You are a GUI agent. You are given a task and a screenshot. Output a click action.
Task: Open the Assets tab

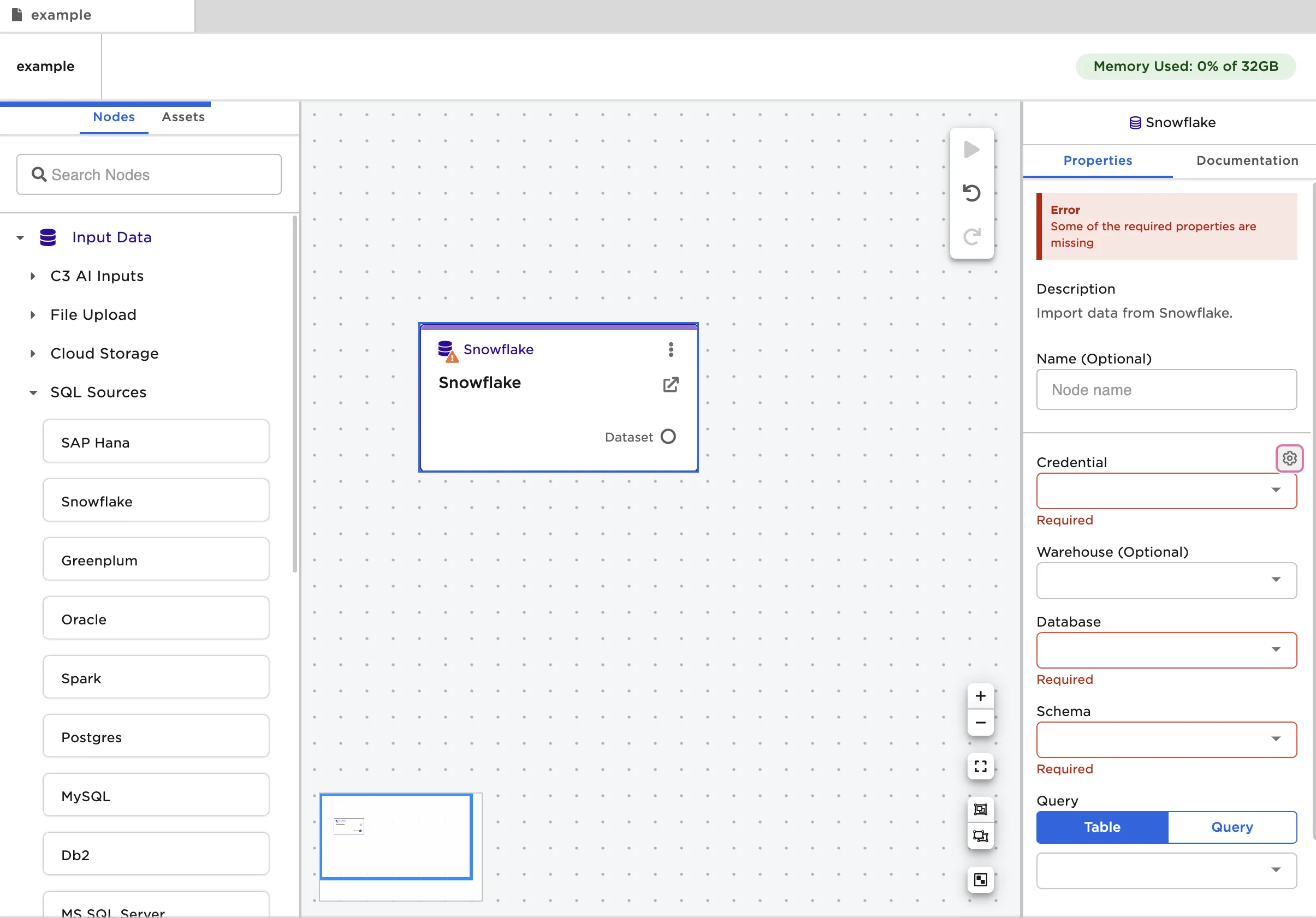pyautogui.click(x=183, y=116)
